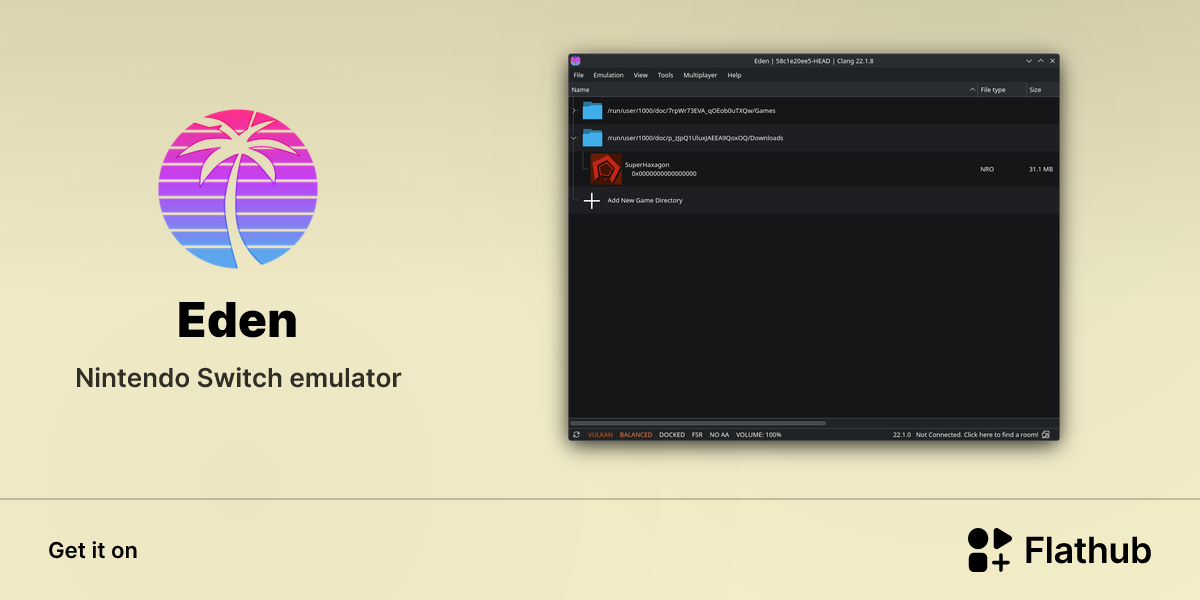This screenshot has width=1200, height=600.
Task: Open the View menu
Action: click(x=640, y=75)
